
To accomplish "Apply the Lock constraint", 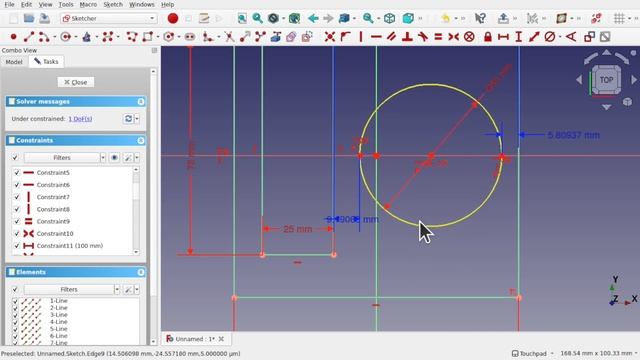I will click(488, 37).
